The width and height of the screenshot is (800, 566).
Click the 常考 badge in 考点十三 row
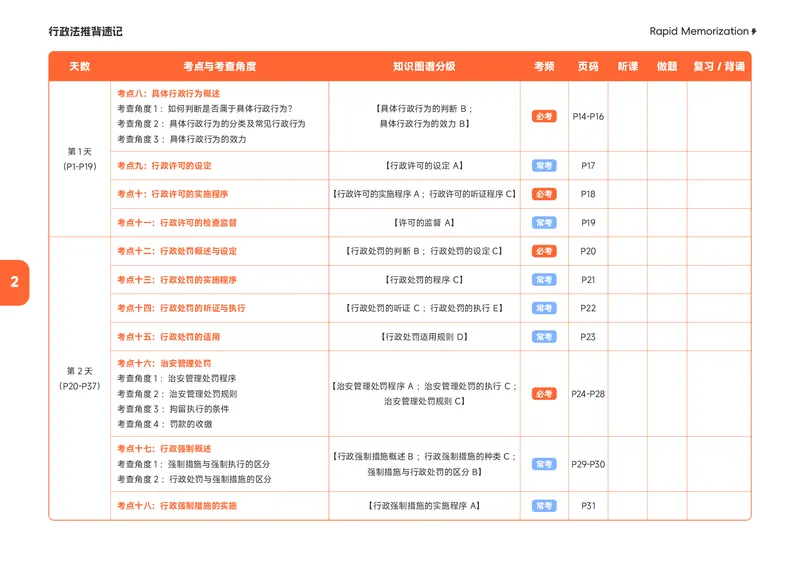pyautogui.click(x=544, y=280)
